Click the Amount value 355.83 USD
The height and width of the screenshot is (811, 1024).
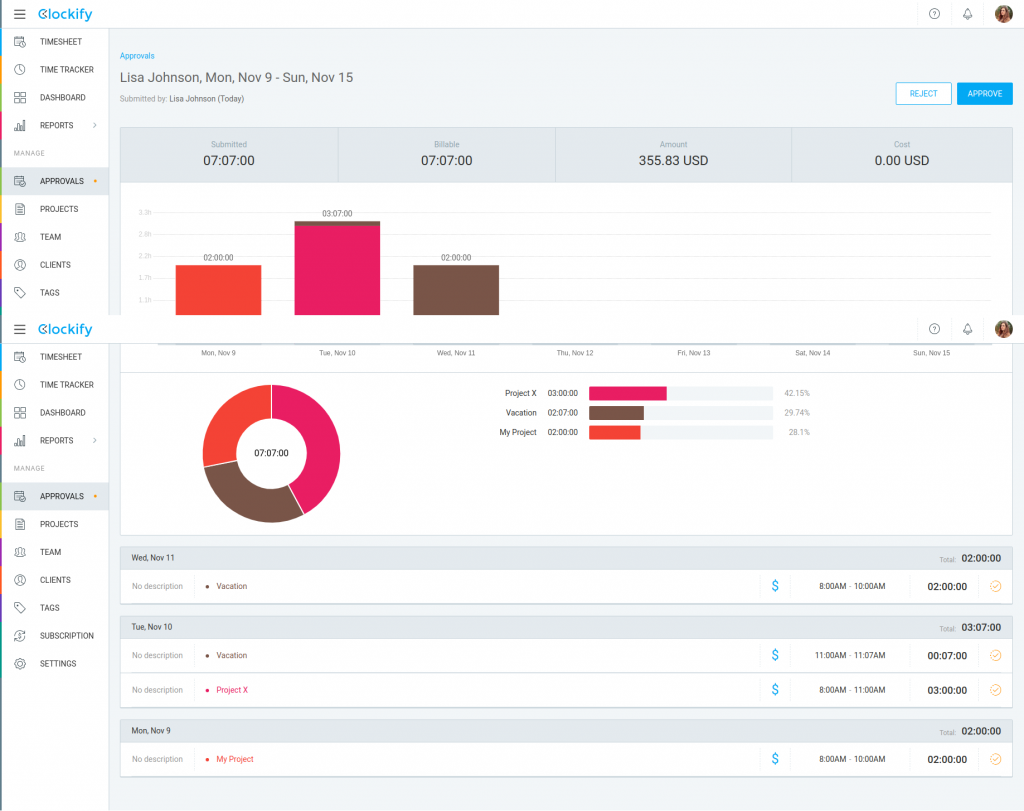click(x=673, y=161)
